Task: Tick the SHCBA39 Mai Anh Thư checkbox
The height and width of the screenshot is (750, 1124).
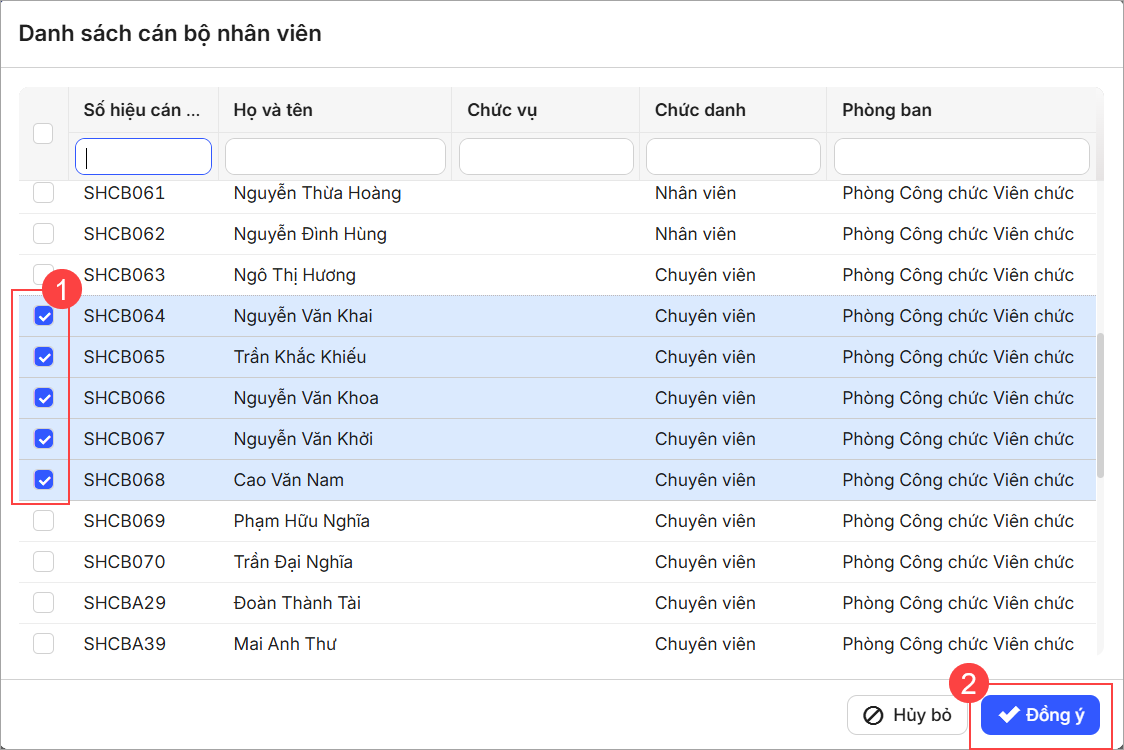Action: pyautogui.click(x=44, y=644)
